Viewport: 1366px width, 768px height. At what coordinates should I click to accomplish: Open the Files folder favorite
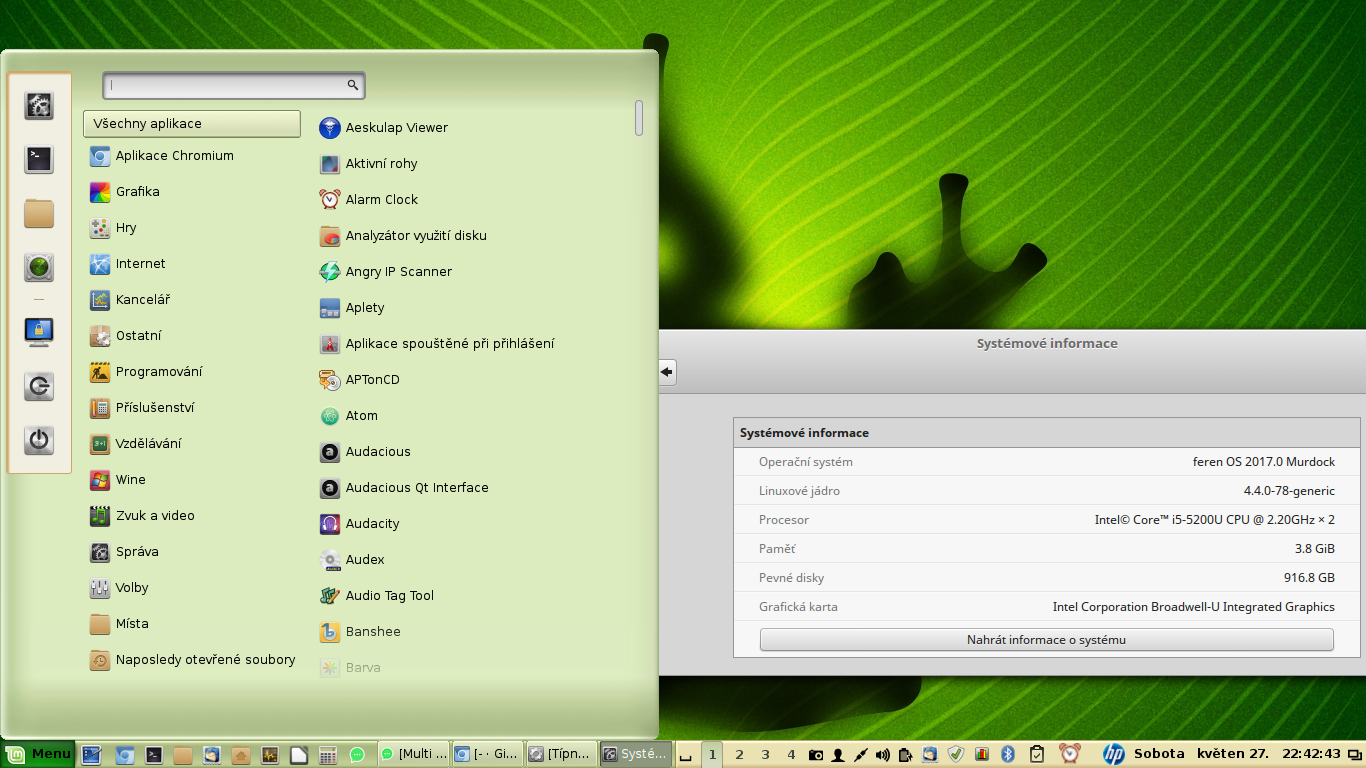[39, 213]
